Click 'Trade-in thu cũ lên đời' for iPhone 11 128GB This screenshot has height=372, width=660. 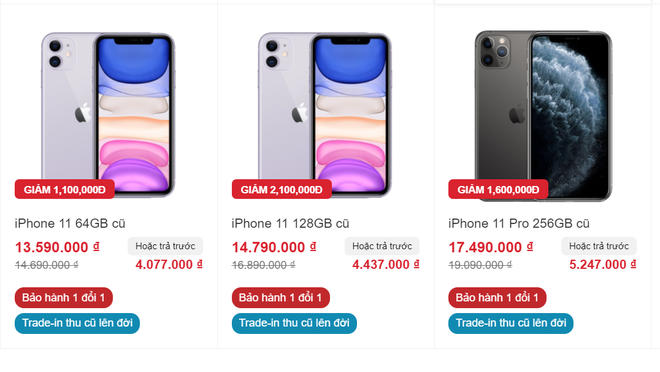pos(294,323)
